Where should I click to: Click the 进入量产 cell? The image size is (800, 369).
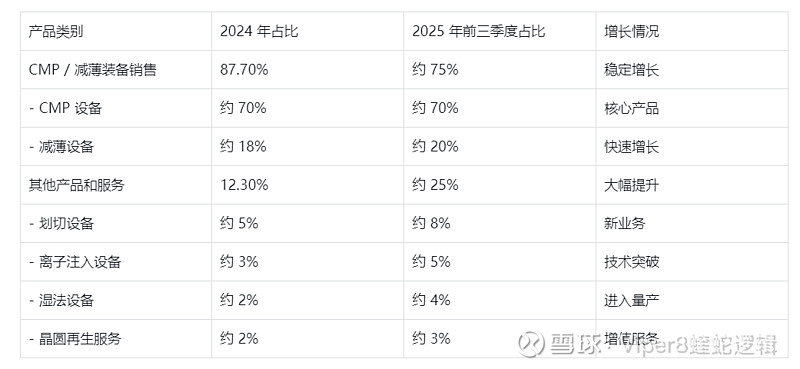click(692, 300)
